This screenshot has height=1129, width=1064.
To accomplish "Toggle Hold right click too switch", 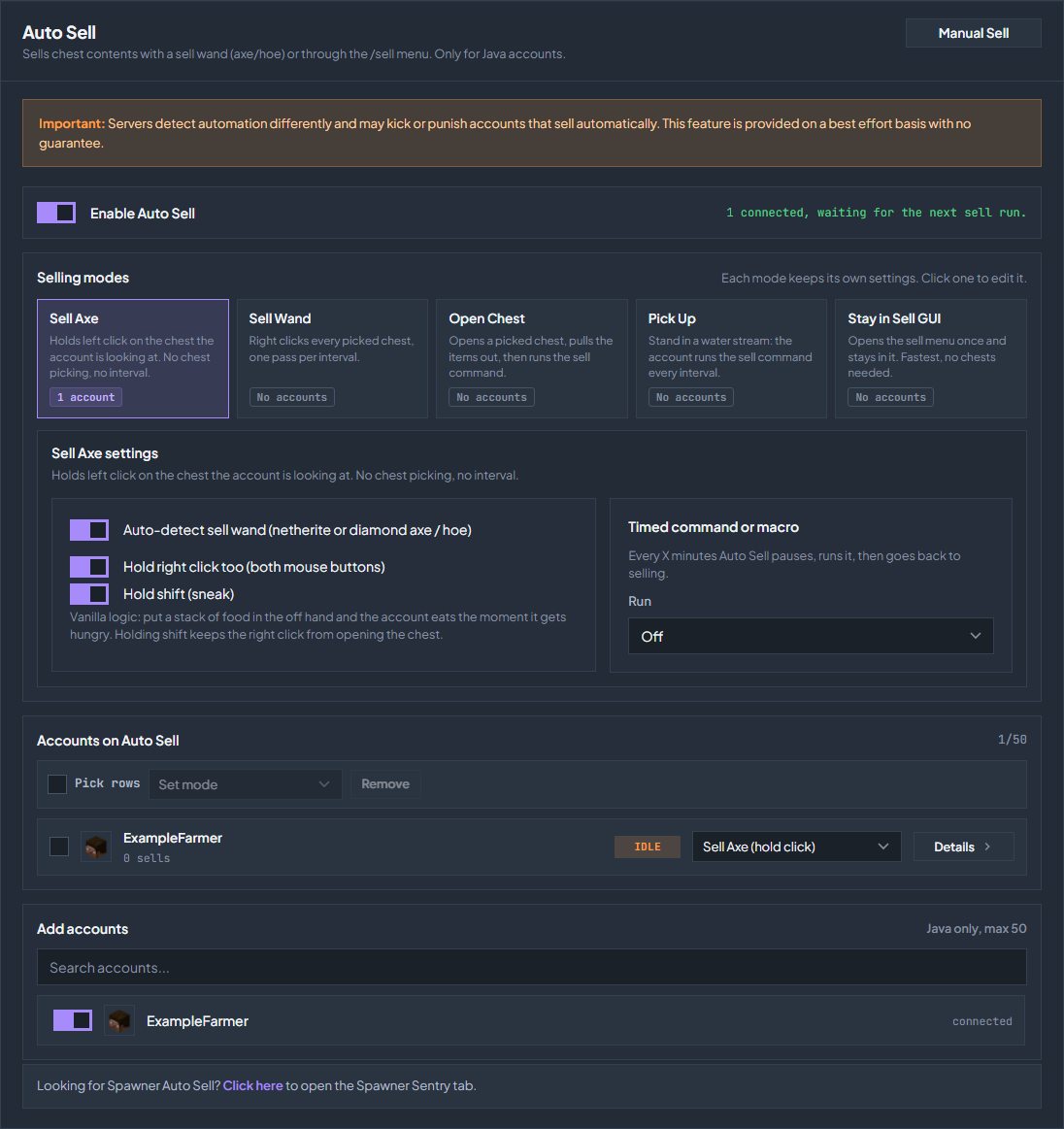I will pos(89,567).
